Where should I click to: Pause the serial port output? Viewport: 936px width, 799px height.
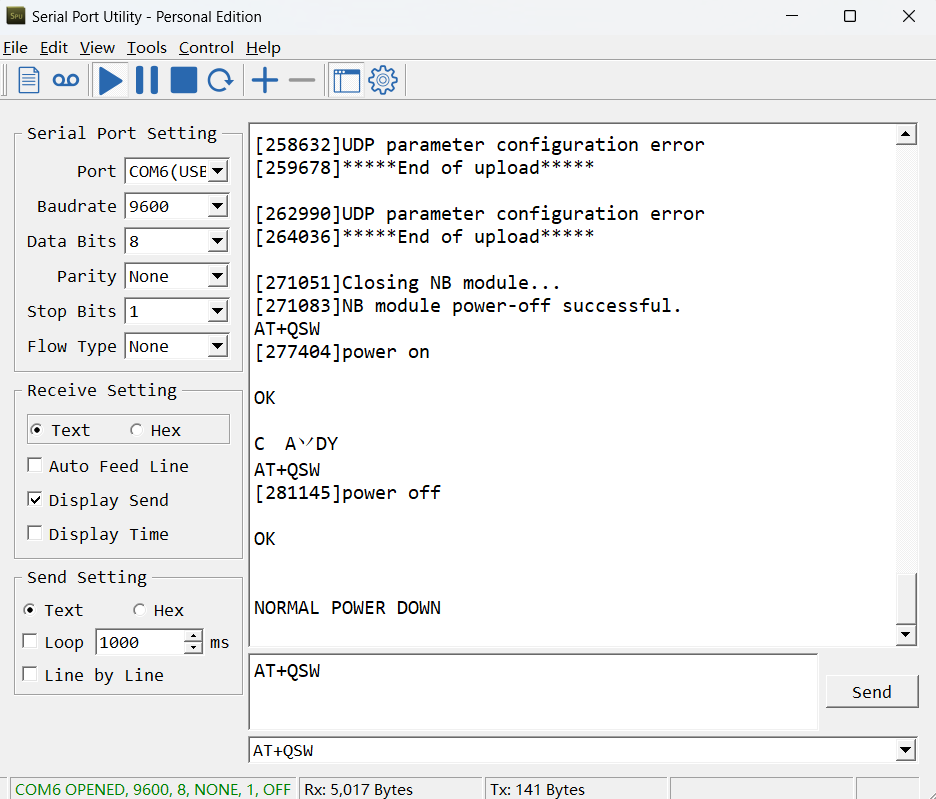[147, 80]
